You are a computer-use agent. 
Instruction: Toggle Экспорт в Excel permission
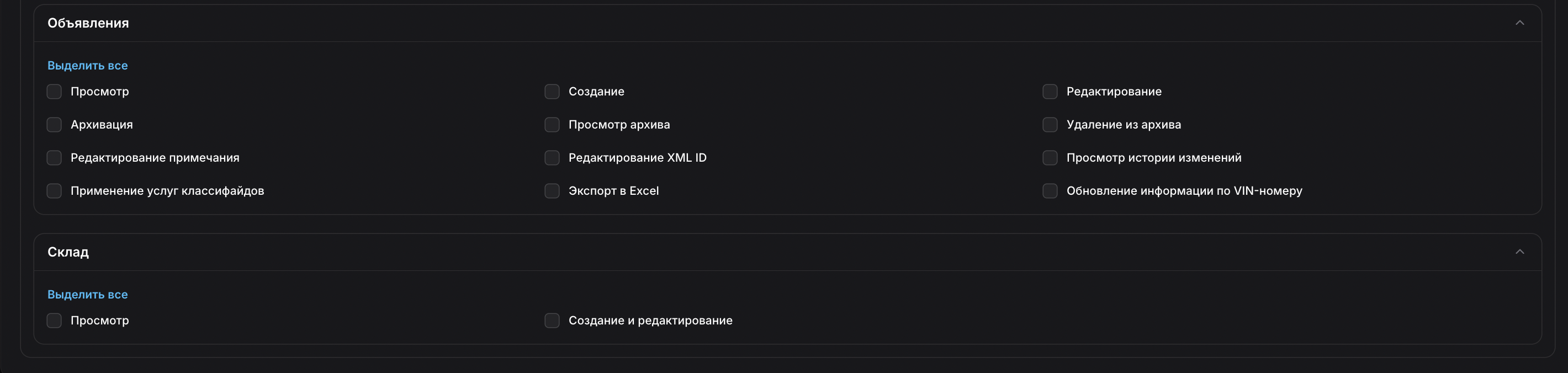tap(552, 191)
